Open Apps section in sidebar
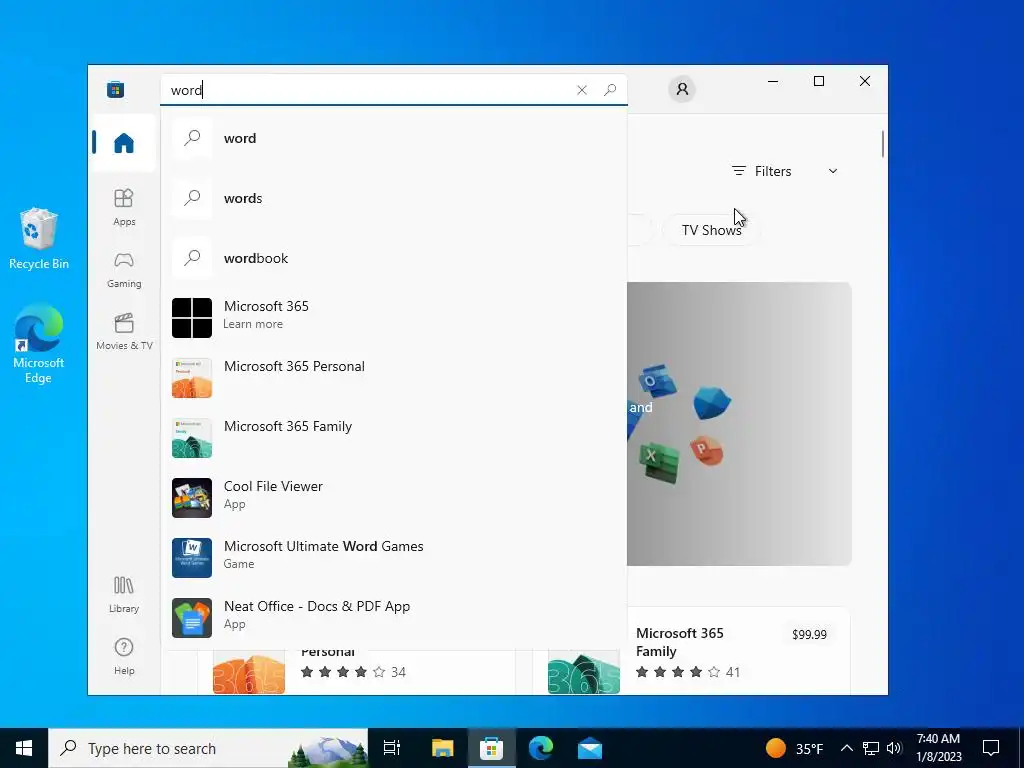Image resolution: width=1024 pixels, height=768 pixels. pyautogui.click(x=124, y=207)
